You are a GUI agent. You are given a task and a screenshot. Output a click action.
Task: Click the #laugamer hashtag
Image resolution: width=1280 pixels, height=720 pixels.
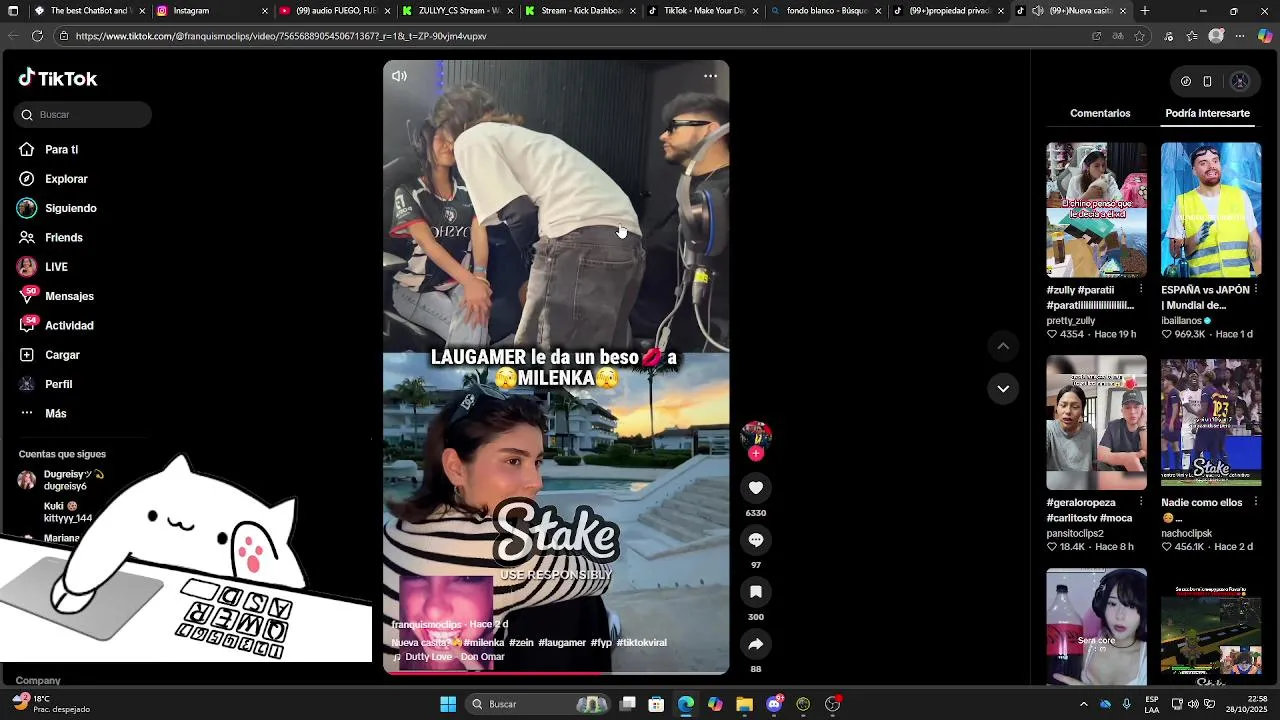click(x=562, y=643)
